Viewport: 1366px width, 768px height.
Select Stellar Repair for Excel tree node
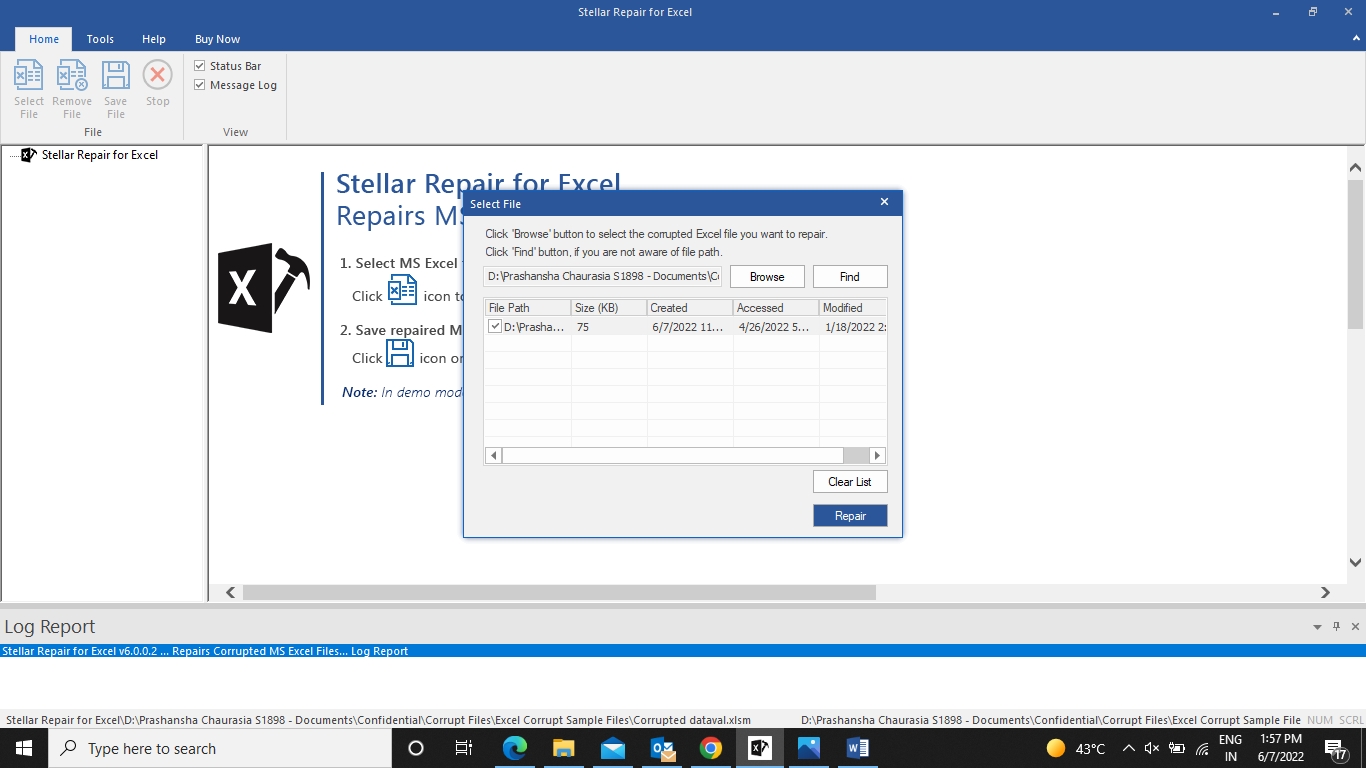coord(99,155)
